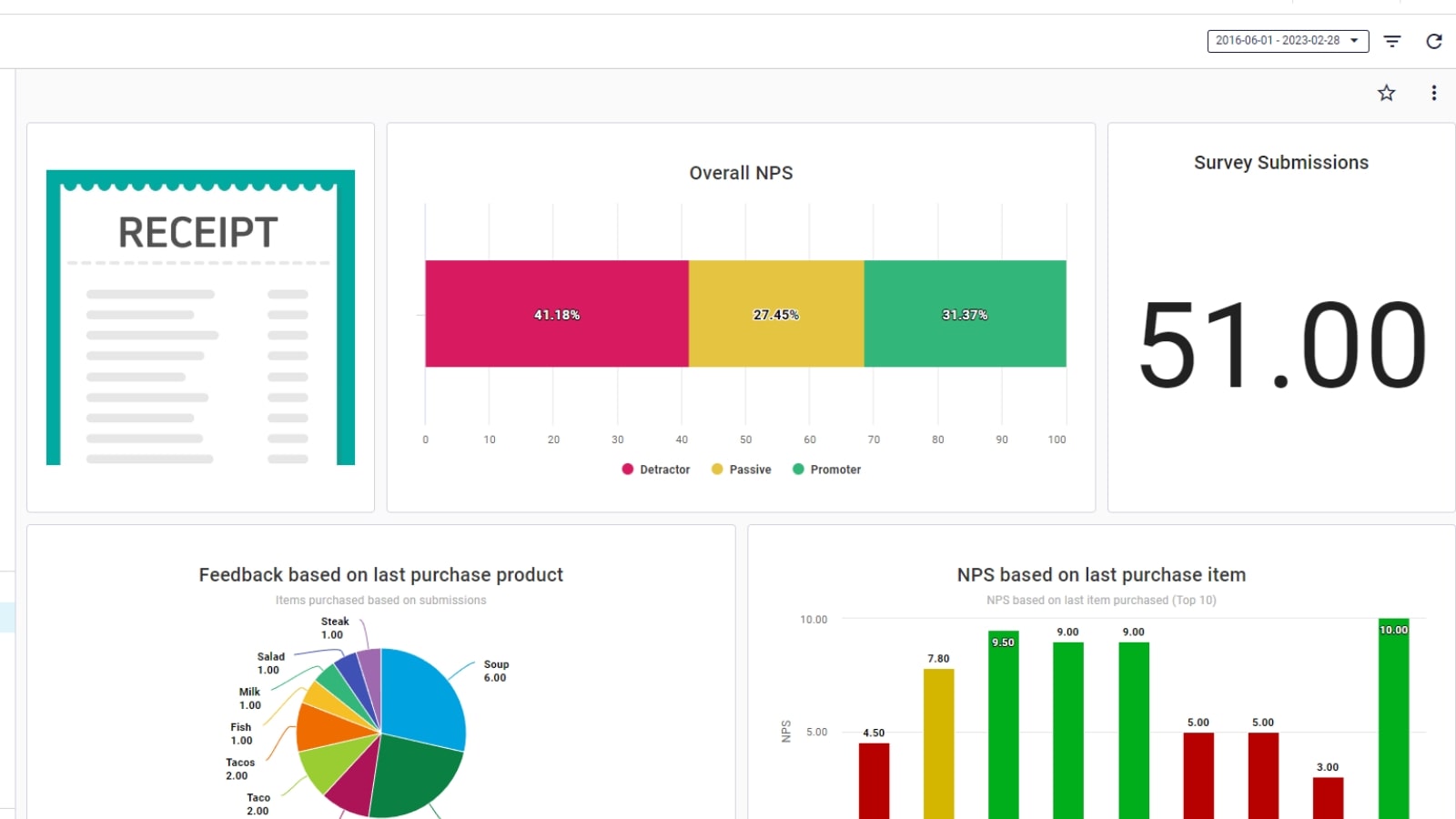Open the three-dot overflow menu
Screen dimensions: 1456x819
click(1433, 92)
